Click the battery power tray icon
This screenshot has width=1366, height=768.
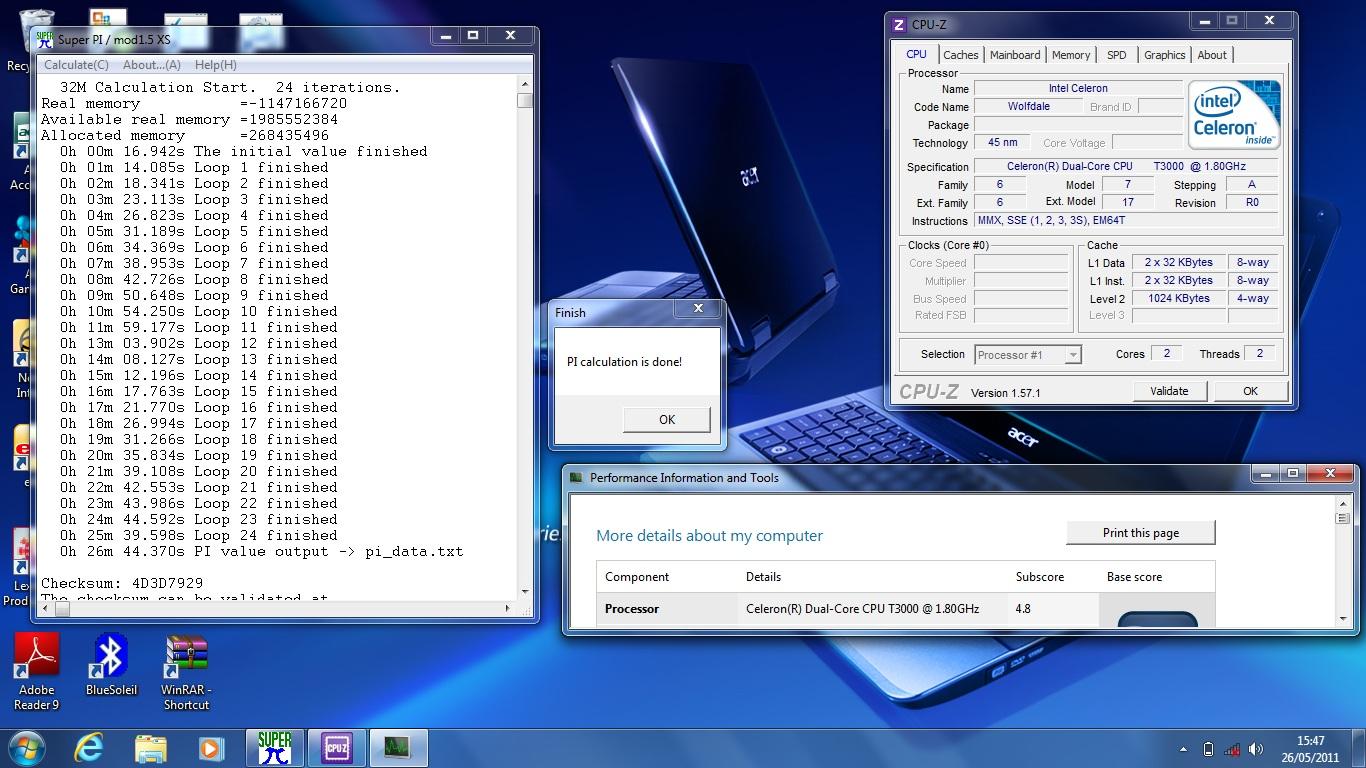click(x=1208, y=749)
